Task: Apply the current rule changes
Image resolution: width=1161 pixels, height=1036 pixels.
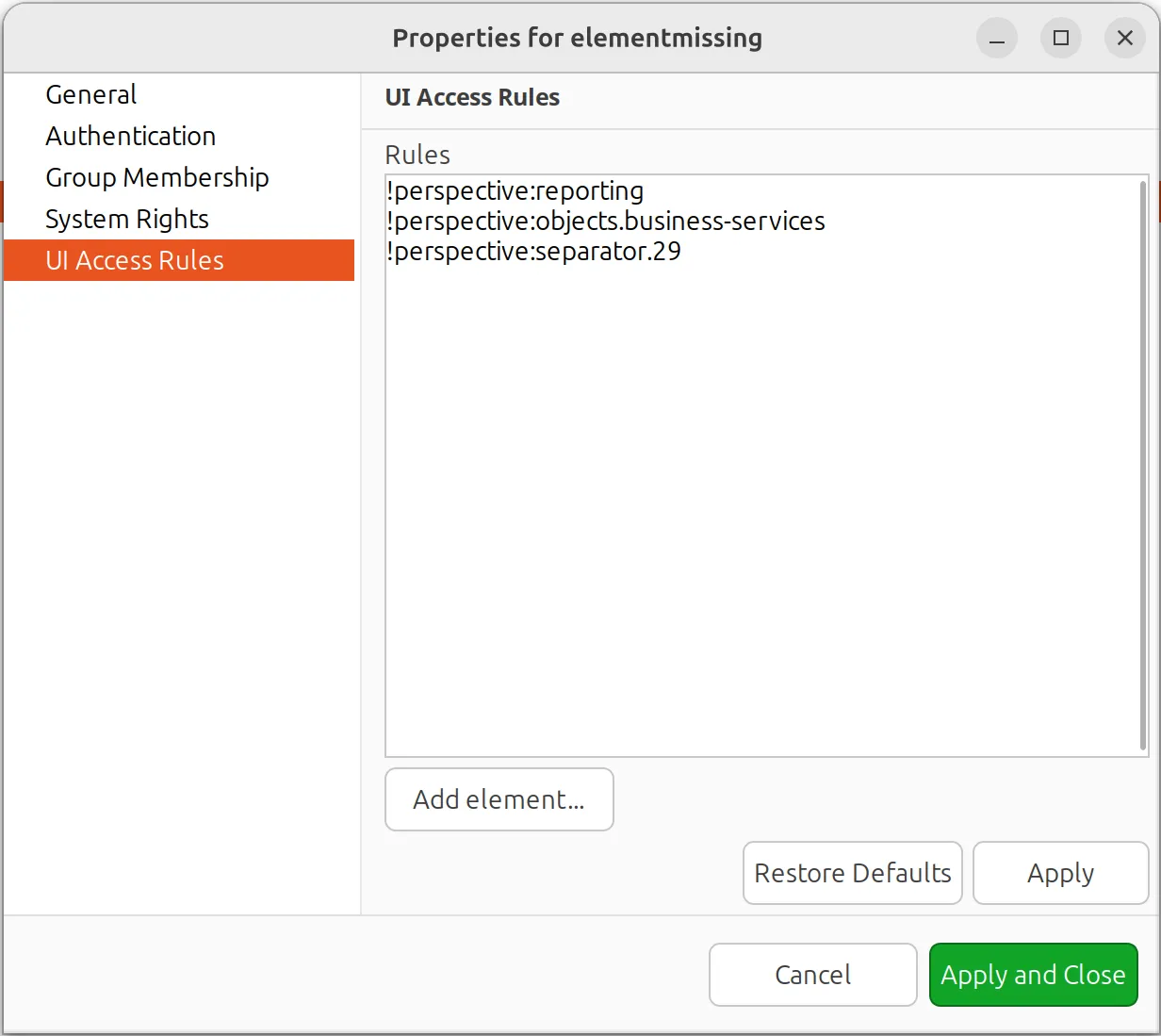Action: coord(1059,872)
